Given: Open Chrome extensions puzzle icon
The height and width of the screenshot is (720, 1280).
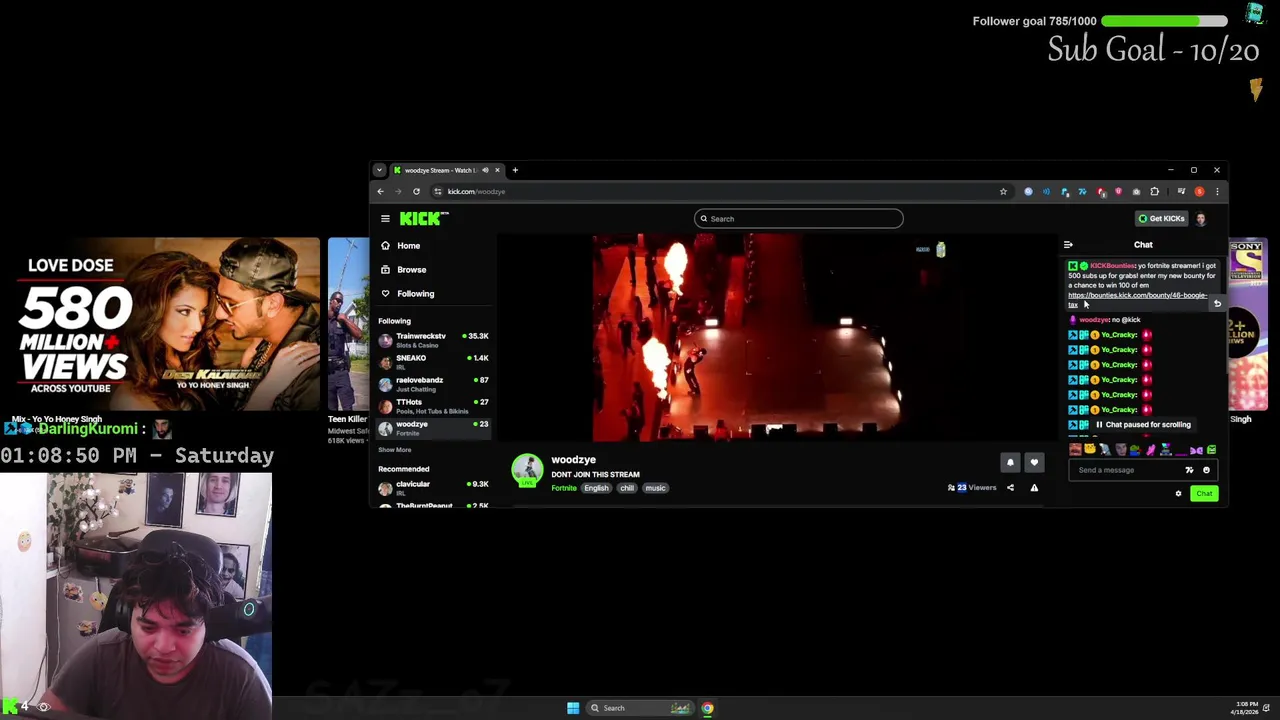Looking at the screenshot, I should (x=1154, y=192).
